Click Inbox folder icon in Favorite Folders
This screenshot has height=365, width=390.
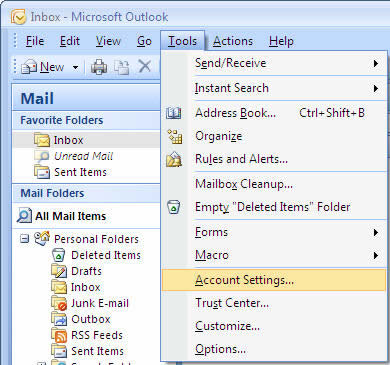(42, 140)
